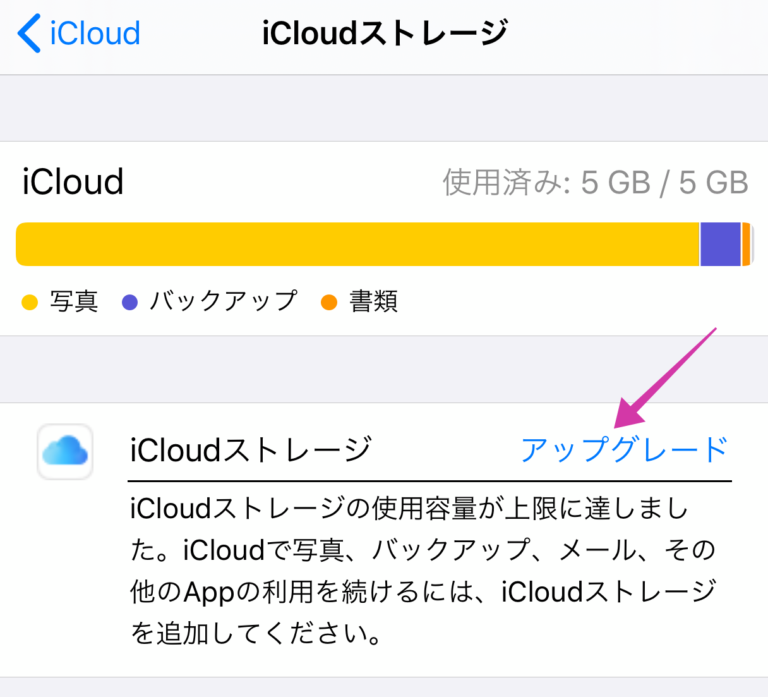Tap the iCloud heading above the storage bar
The width and height of the screenshot is (768, 697).
72,182
